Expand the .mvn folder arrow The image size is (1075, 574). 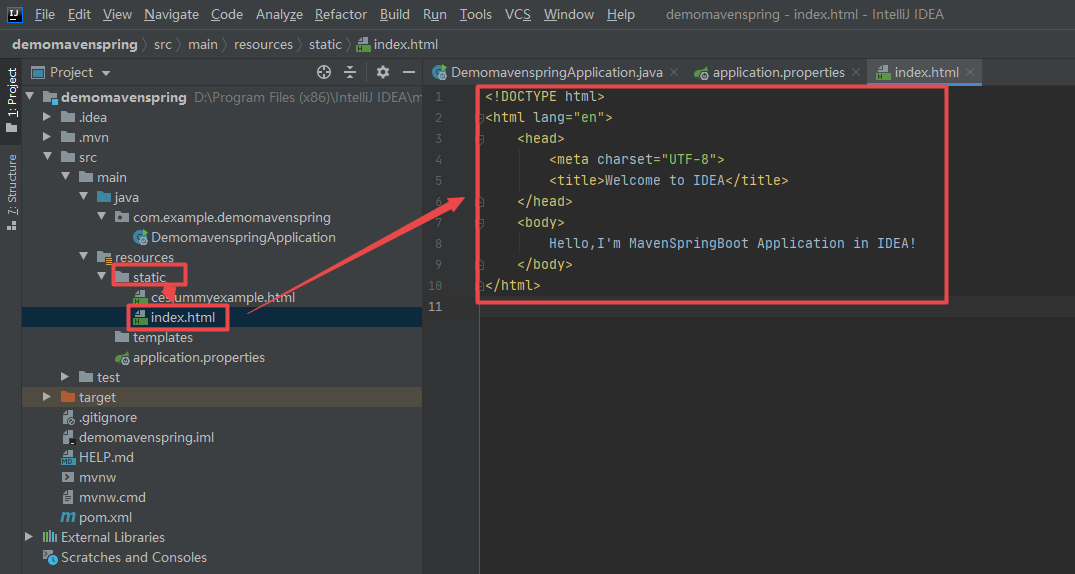[47, 137]
